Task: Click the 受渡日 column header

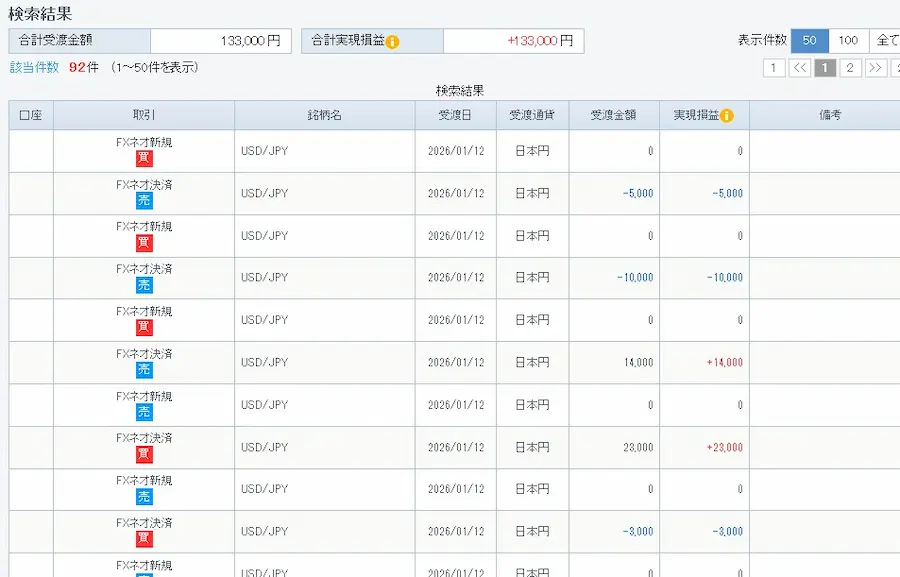Action: pos(457,115)
